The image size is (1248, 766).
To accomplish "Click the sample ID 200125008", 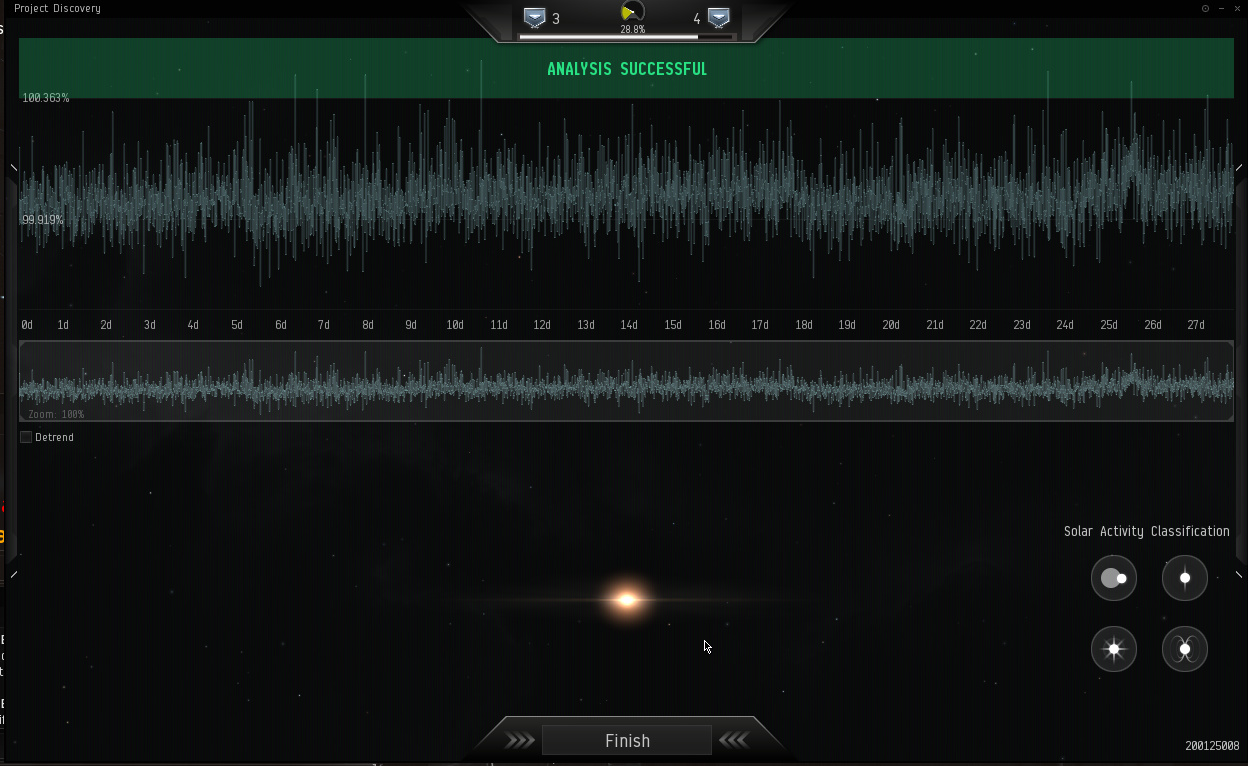I will click(x=1212, y=746).
